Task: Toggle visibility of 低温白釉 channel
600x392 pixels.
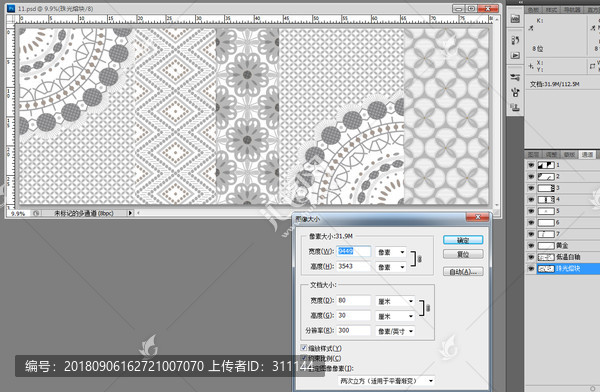Action: tap(531, 257)
